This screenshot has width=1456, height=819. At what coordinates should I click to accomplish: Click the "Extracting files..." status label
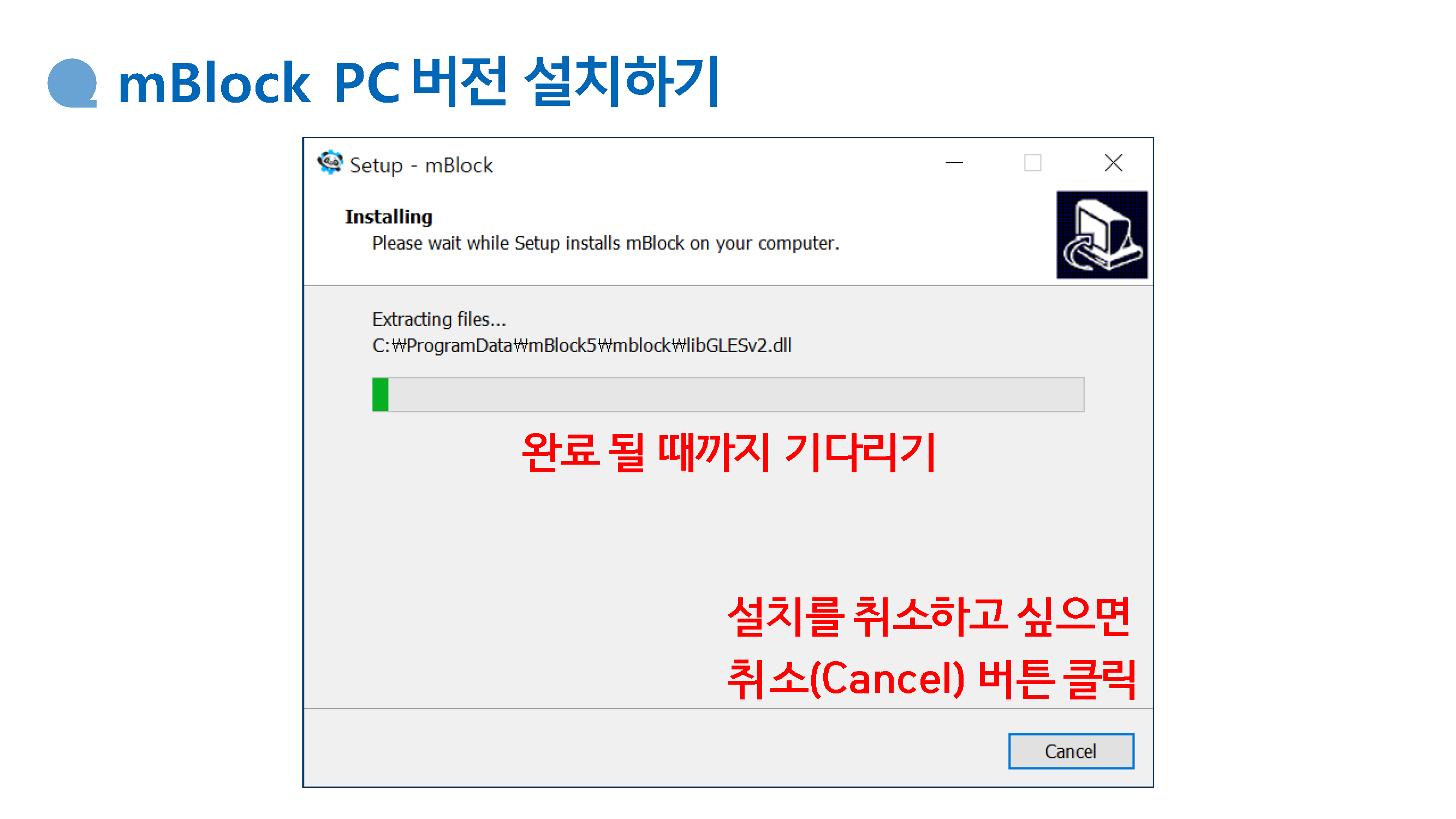click(439, 319)
